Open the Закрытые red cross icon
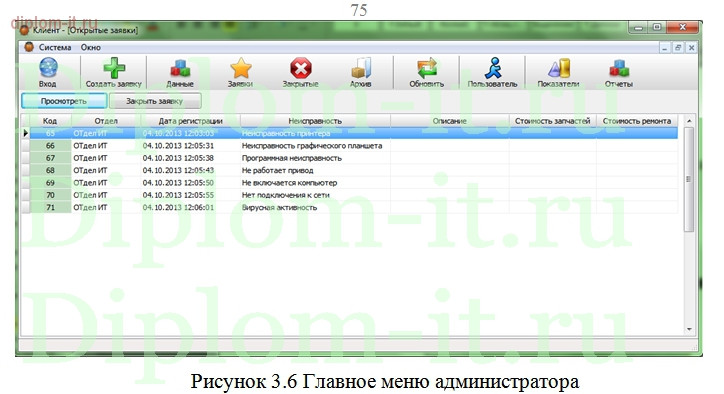Viewport: 724px width, 394px height. pos(301,68)
